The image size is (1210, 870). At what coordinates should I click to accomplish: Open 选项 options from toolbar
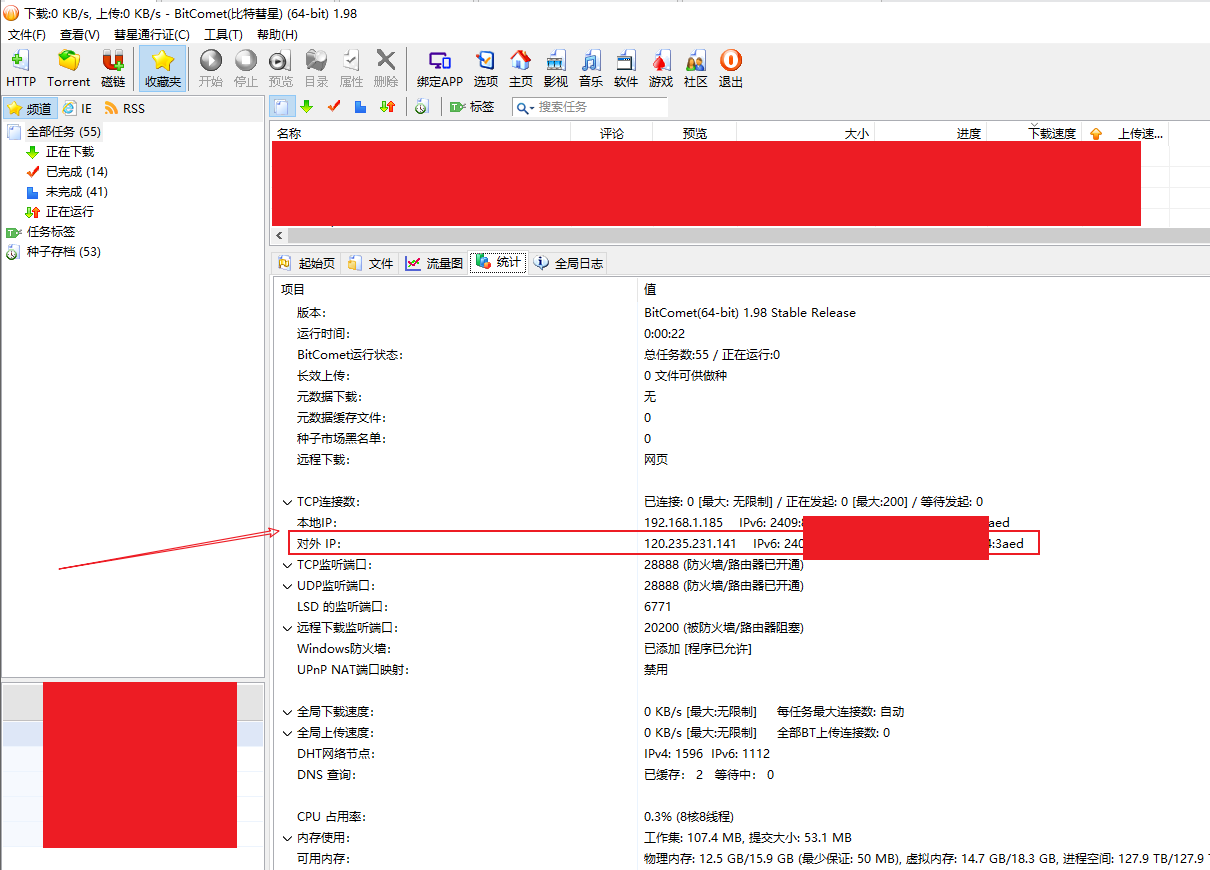pos(485,68)
